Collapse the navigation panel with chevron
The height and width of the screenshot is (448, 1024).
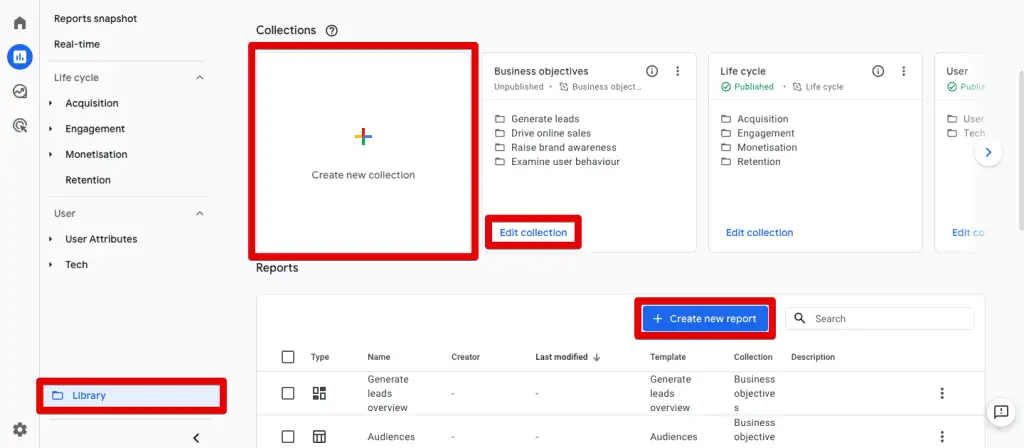(x=196, y=438)
